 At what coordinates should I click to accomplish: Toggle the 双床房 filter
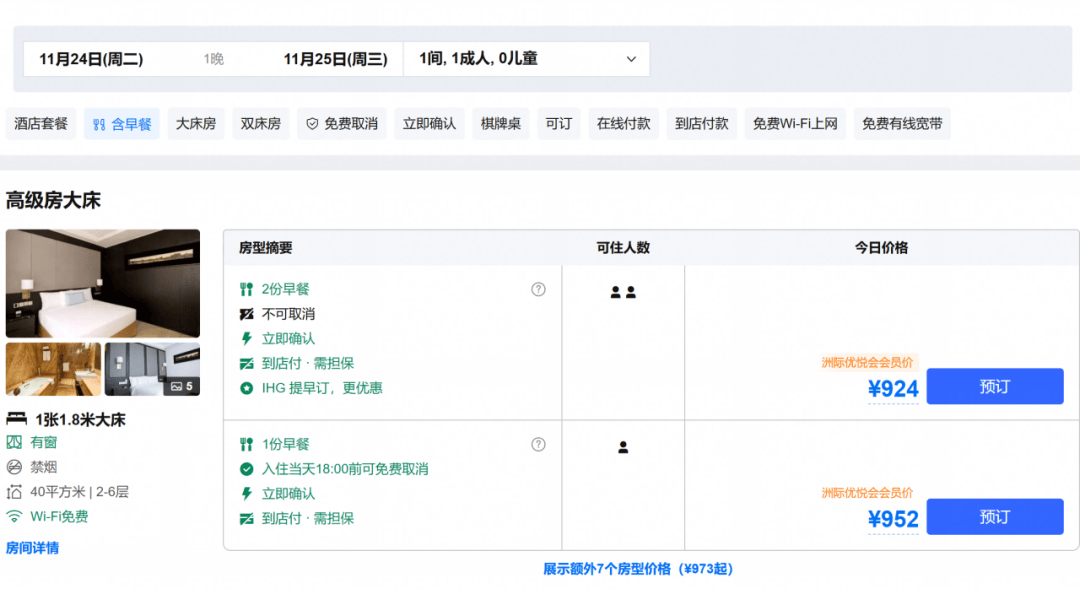260,124
